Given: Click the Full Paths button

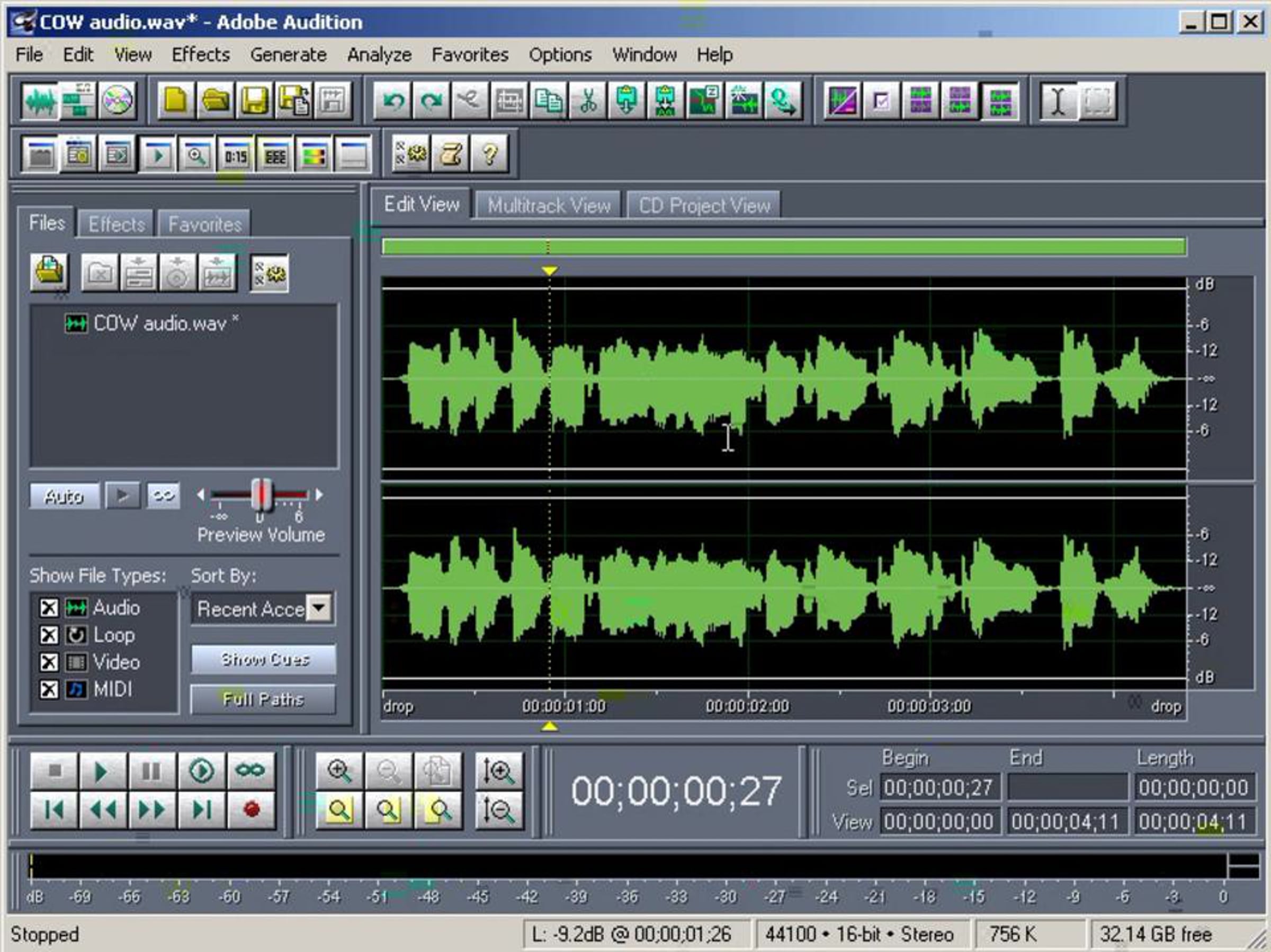Looking at the screenshot, I should click(x=263, y=699).
